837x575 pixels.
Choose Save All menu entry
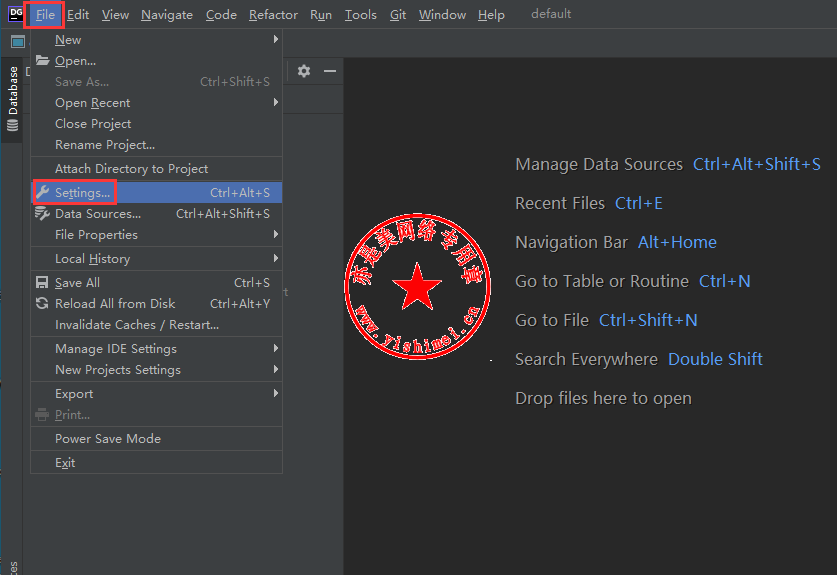click(156, 282)
